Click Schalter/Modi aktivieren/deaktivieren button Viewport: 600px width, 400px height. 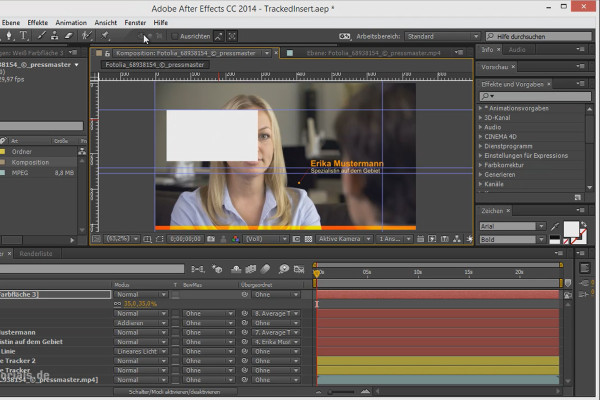pyautogui.click(x=175, y=392)
